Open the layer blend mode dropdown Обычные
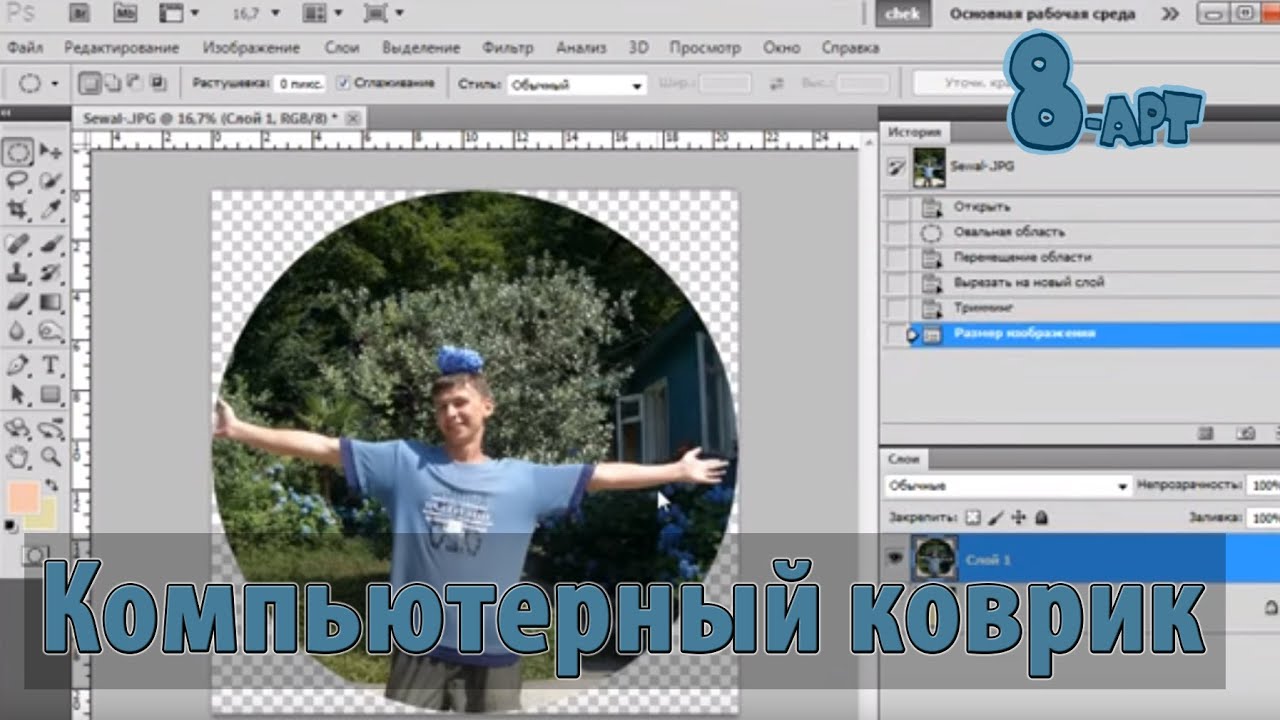The width and height of the screenshot is (1280, 720). tap(1007, 486)
